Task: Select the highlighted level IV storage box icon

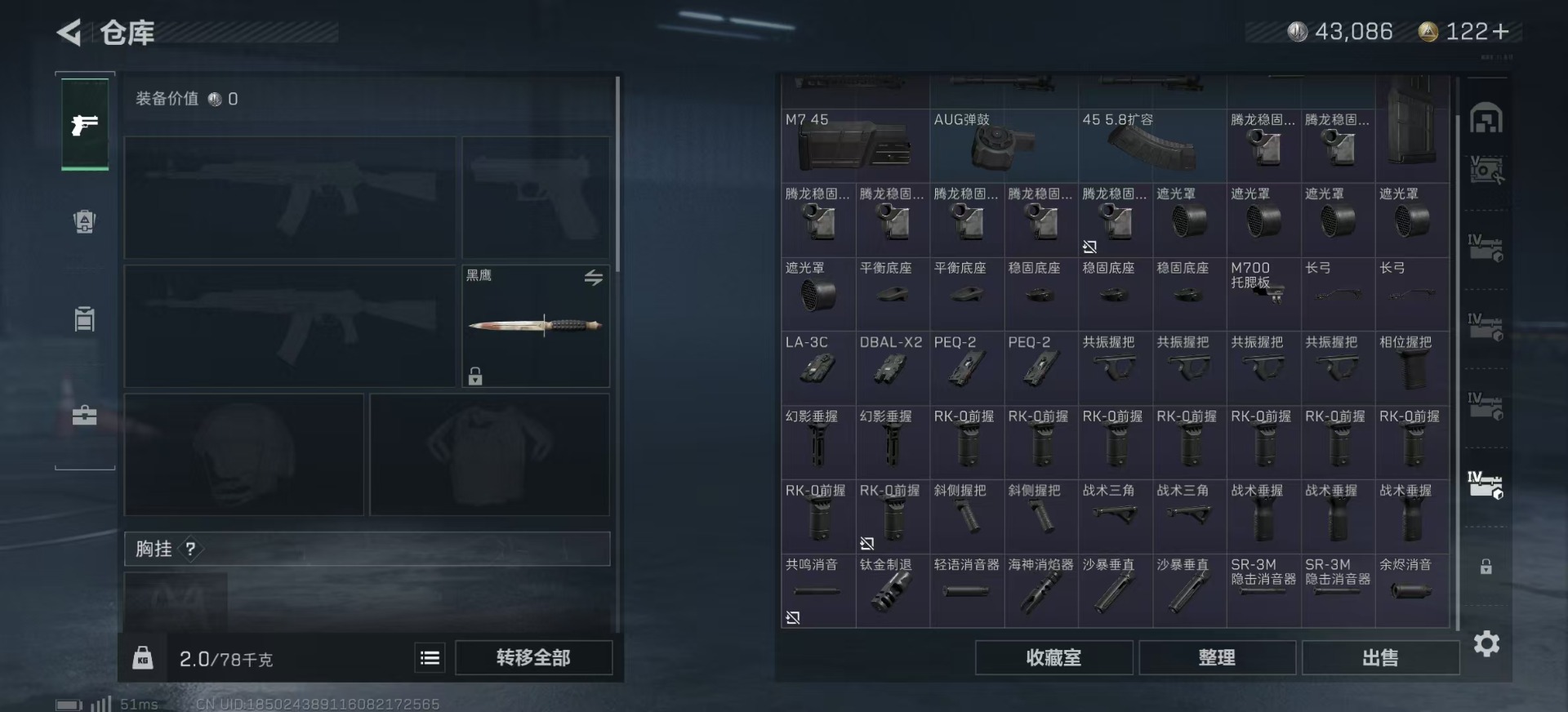Action: [x=1486, y=485]
